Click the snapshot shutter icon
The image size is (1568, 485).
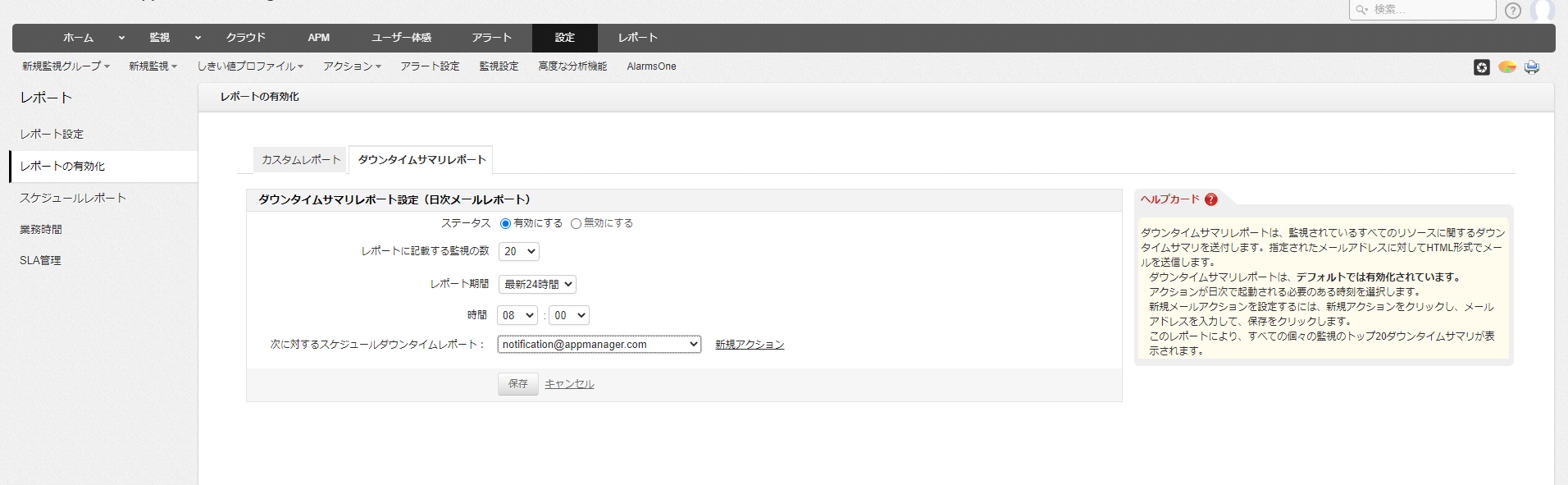click(x=1481, y=67)
